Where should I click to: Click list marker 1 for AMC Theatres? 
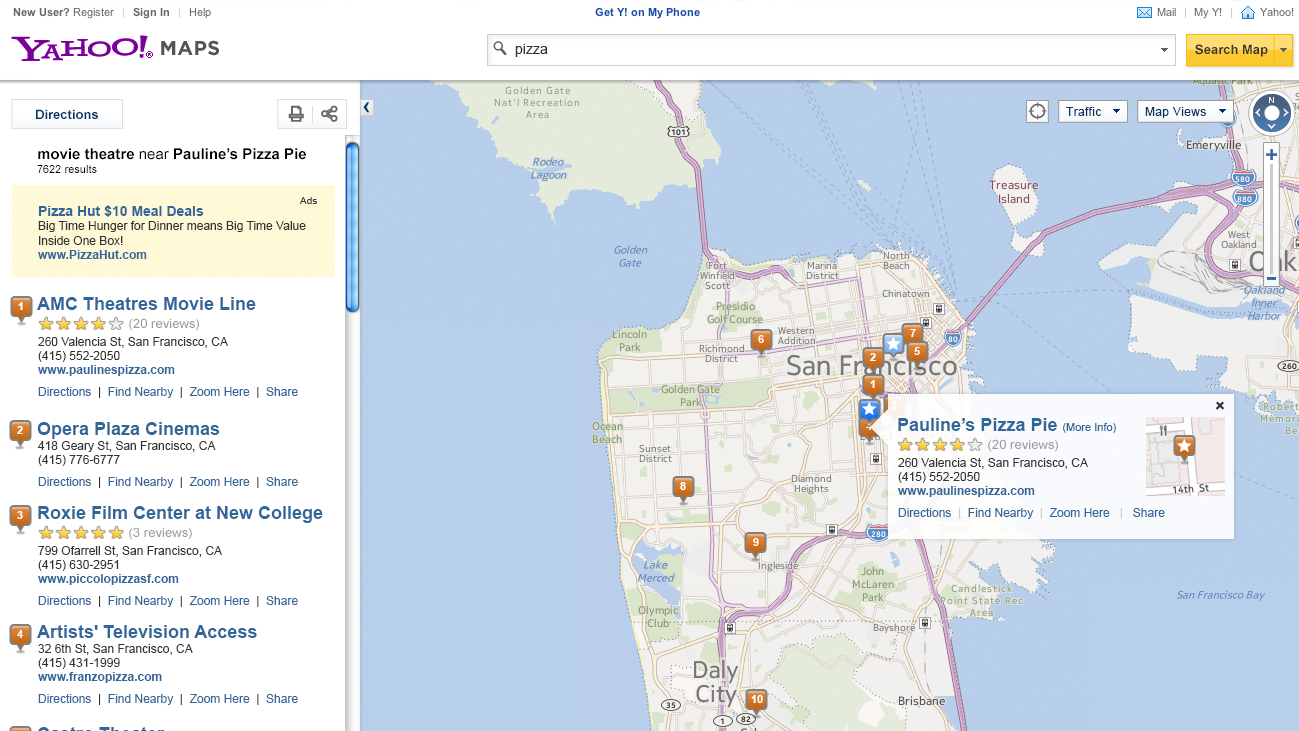click(x=21, y=309)
